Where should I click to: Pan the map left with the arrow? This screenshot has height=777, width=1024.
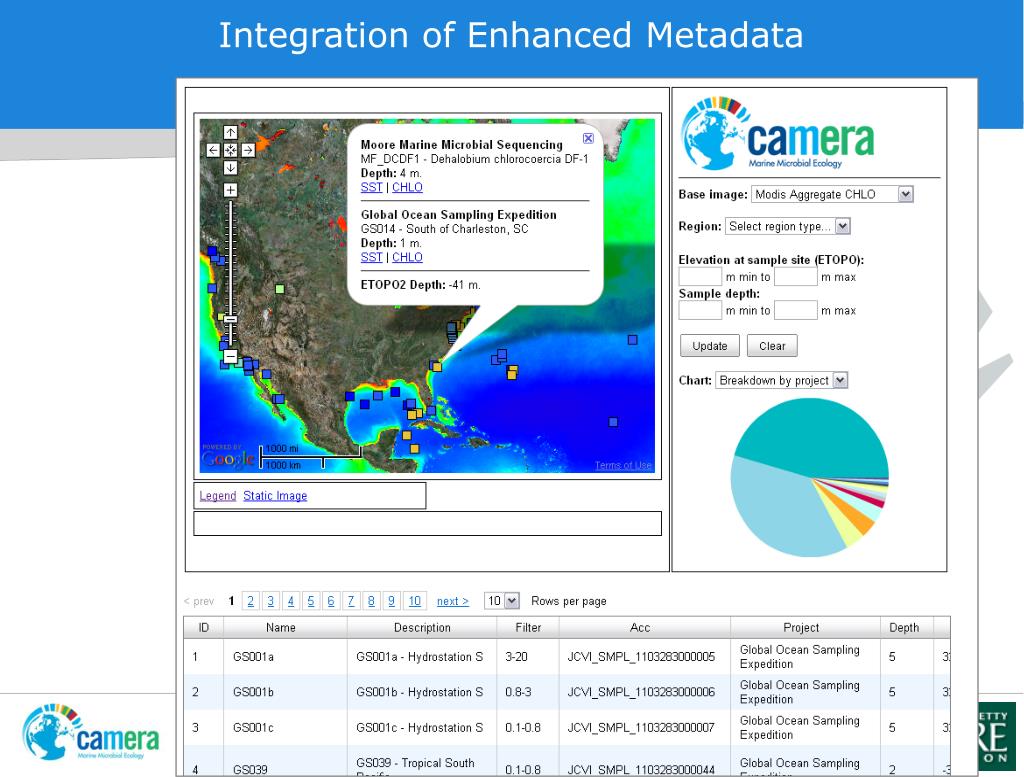[x=213, y=150]
